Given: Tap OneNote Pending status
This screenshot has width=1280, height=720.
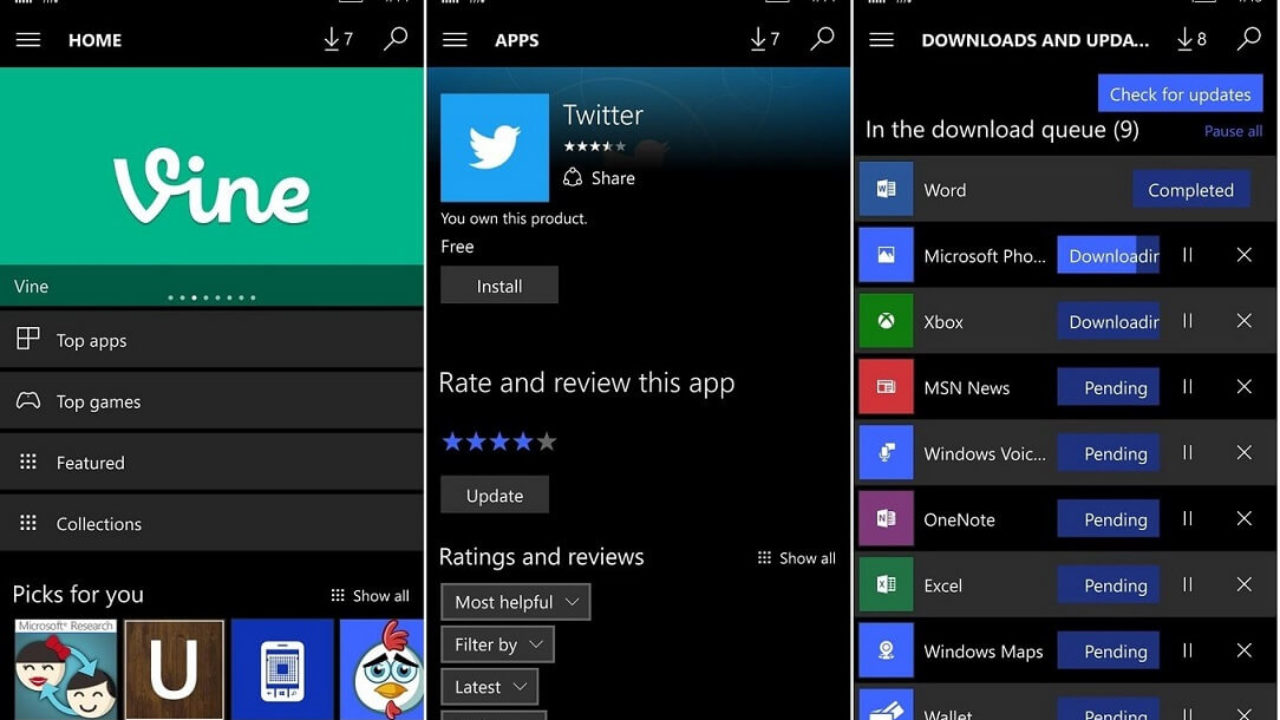Looking at the screenshot, I should (x=1109, y=520).
